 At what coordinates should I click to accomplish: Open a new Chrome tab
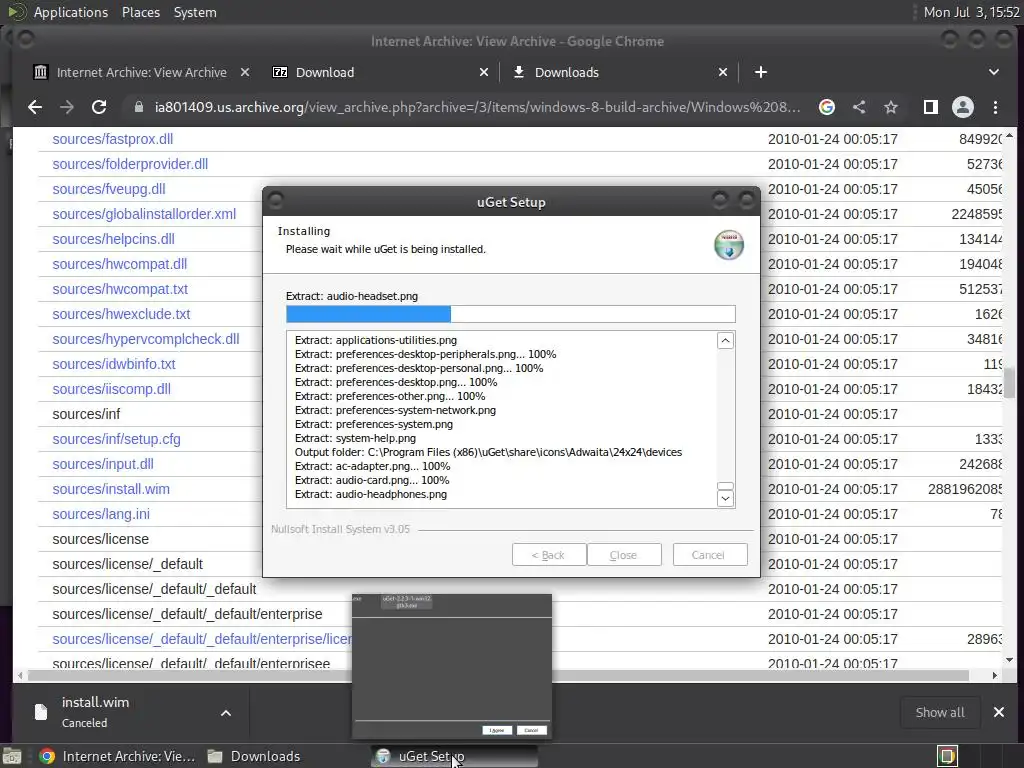tap(761, 72)
